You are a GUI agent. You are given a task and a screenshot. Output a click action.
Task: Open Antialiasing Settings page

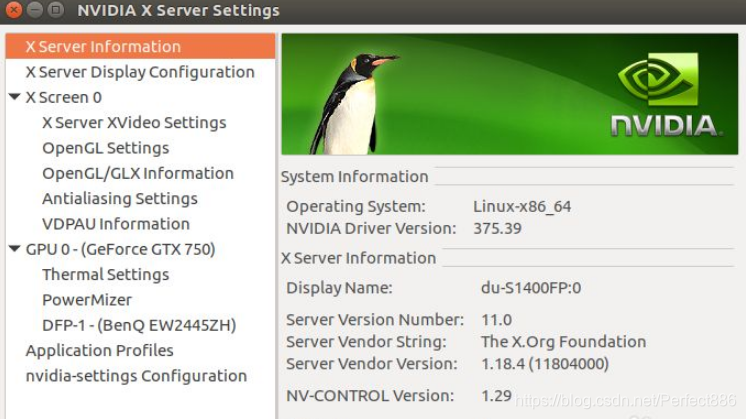coord(120,198)
